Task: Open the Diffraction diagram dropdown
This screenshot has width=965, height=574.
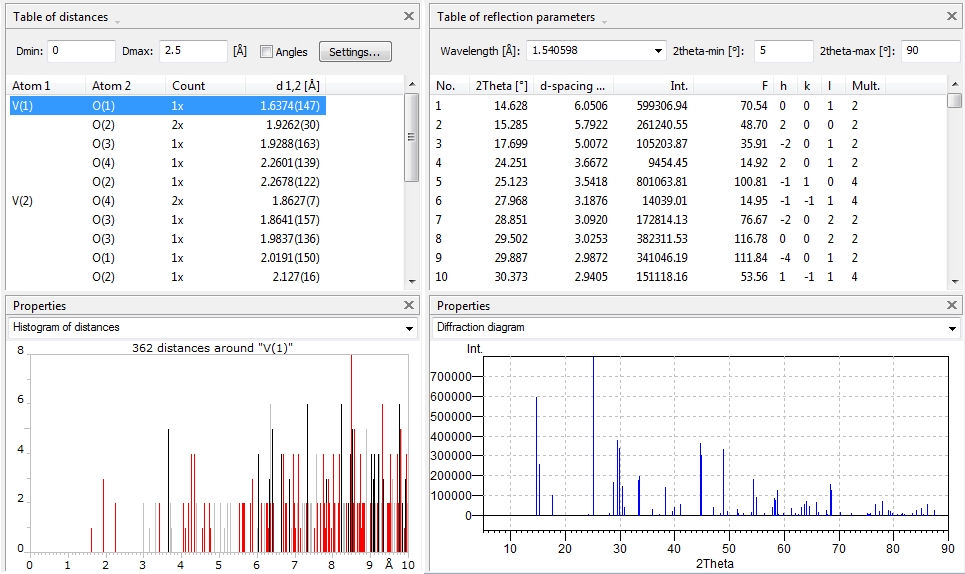Action: coord(951,328)
